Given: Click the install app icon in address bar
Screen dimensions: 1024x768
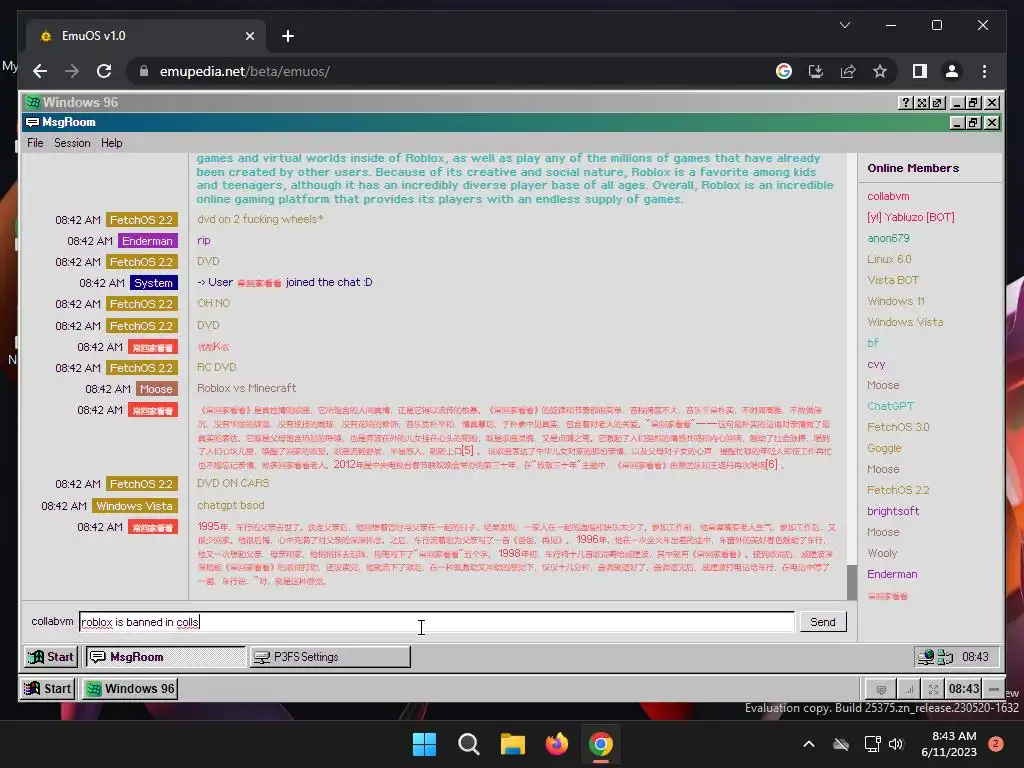Looking at the screenshot, I should [x=816, y=71].
